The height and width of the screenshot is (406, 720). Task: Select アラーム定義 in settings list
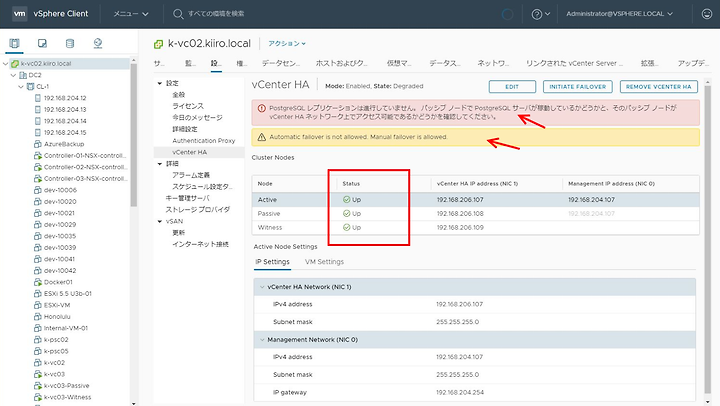pyautogui.click(x=191, y=175)
